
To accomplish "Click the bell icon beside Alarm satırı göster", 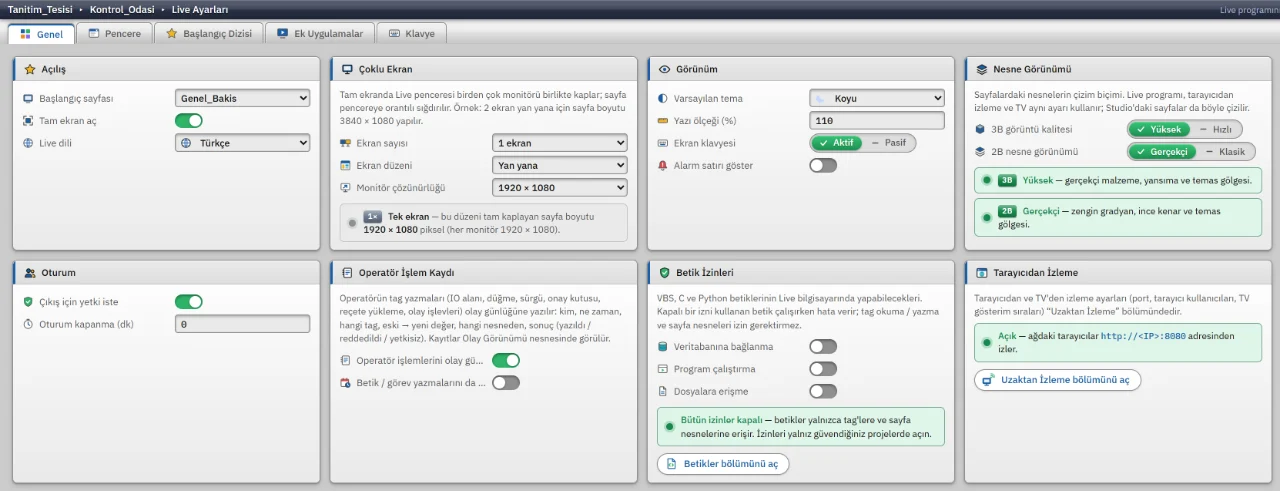I will pyautogui.click(x=662, y=165).
